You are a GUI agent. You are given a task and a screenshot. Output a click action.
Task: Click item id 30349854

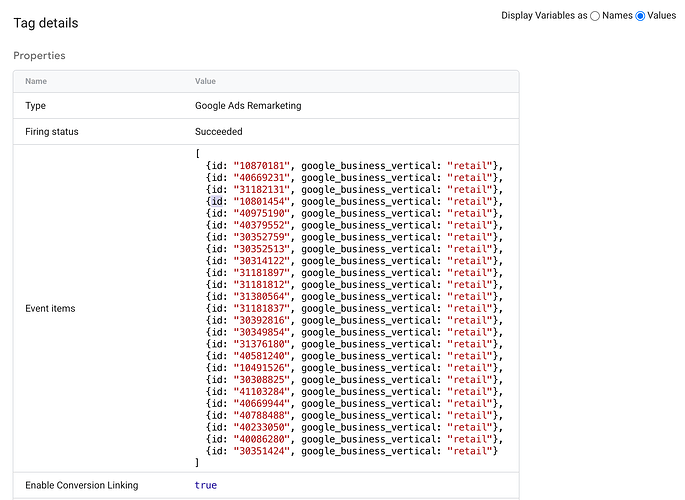pyautogui.click(x=262, y=332)
